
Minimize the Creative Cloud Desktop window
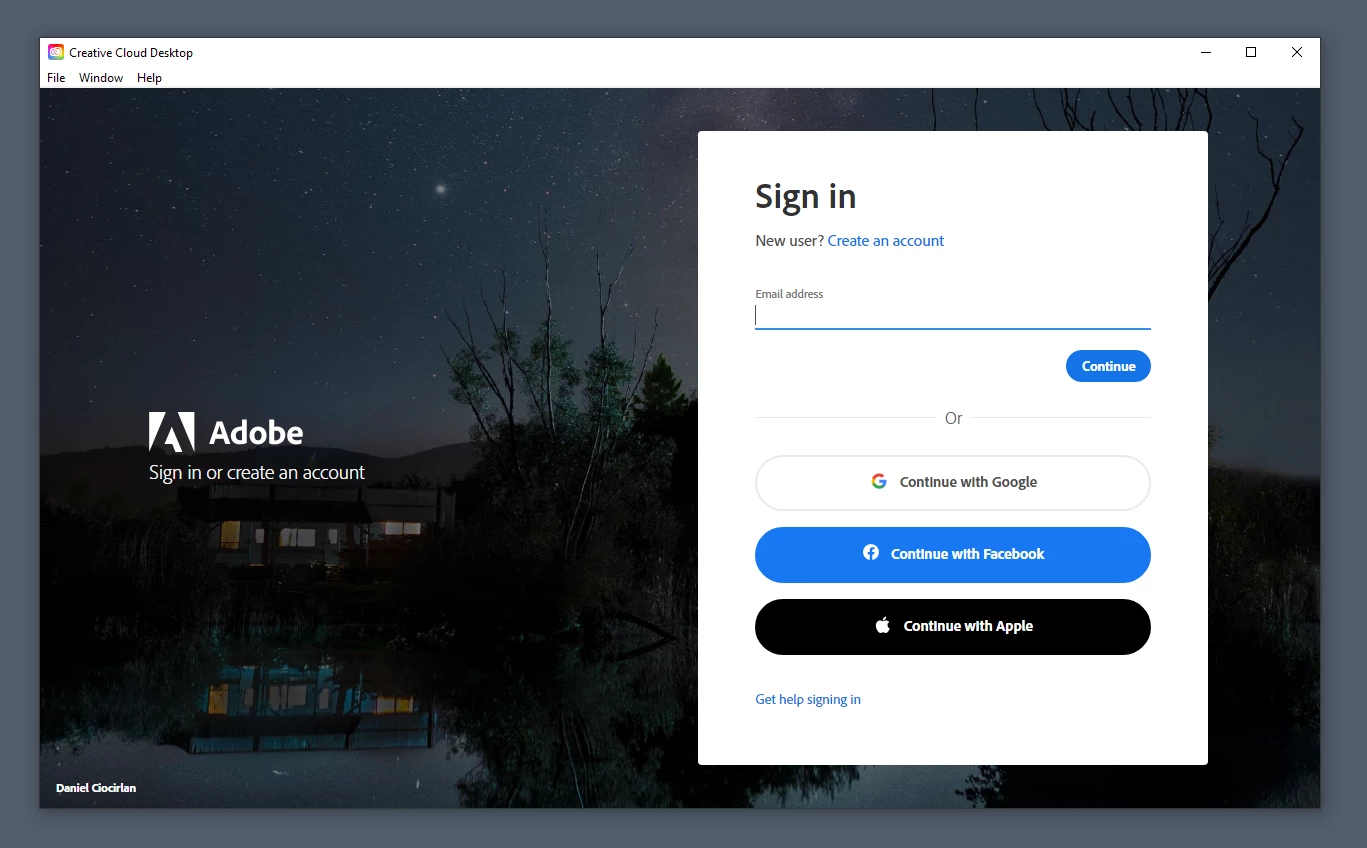click(1205, 52)
